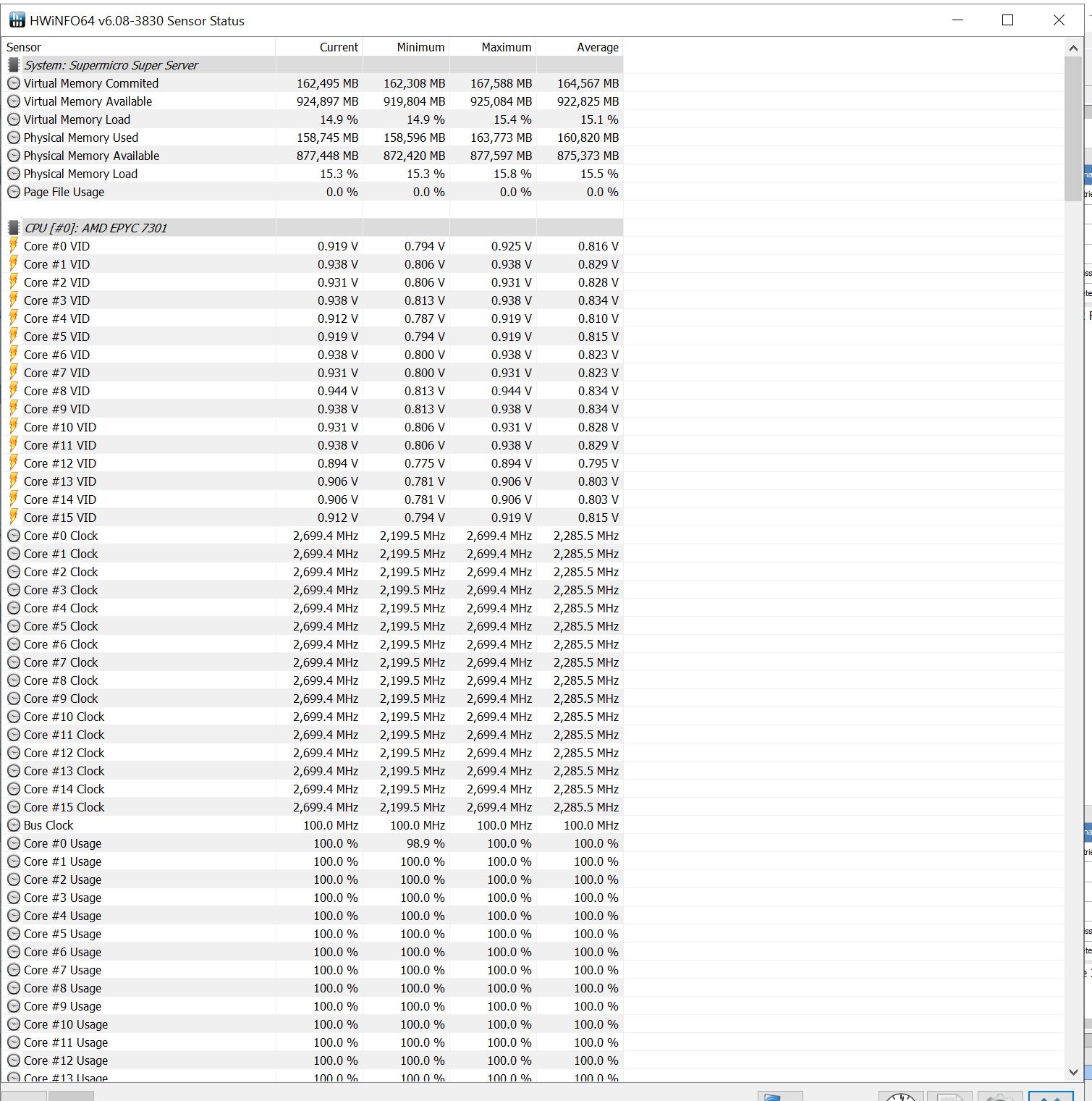Image resolution: width=1092 pixels, height=1101 pixels.
Task: Click the Minimum column header
Action: point(406,47)
